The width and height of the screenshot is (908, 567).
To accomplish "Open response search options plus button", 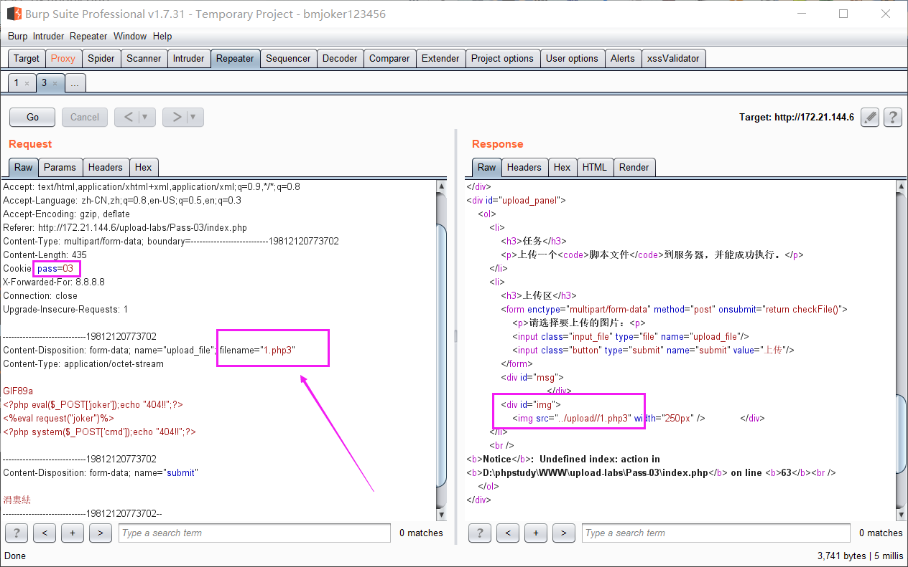I will (x=536, y=533).
